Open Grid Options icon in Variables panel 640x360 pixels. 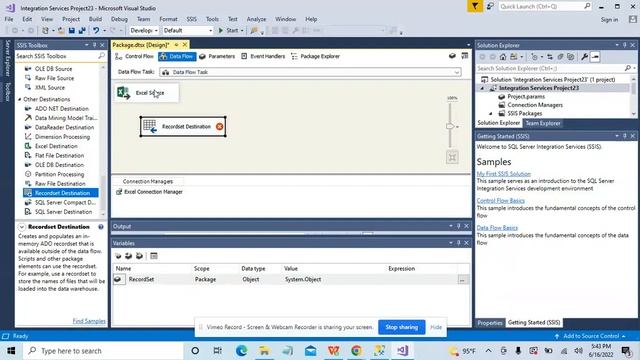click(154, 256)
